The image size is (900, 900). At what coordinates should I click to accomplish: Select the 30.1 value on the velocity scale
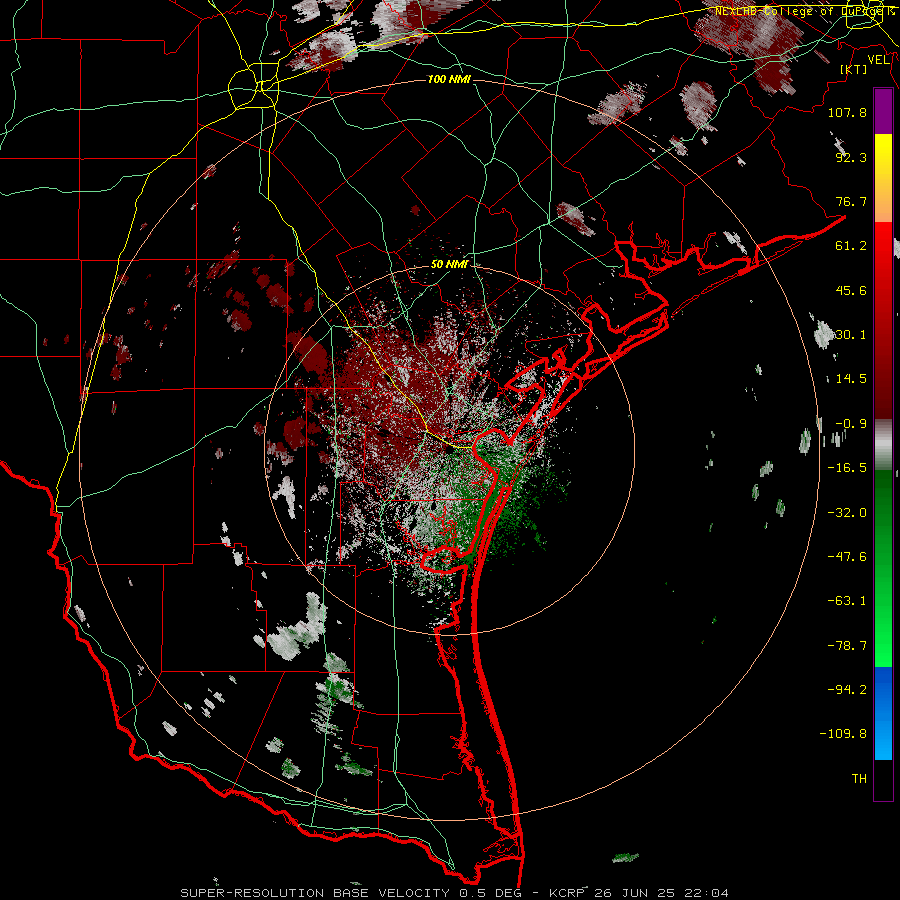click(x=851, y=335)
